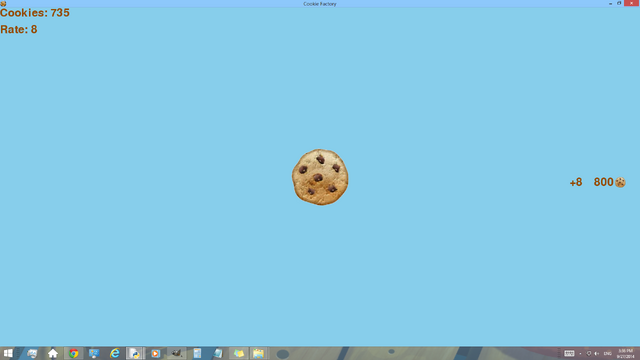Viewport: 640px width, 360px height.
Task: Click the Rate: 8 label
Action: tap(19, 29)
